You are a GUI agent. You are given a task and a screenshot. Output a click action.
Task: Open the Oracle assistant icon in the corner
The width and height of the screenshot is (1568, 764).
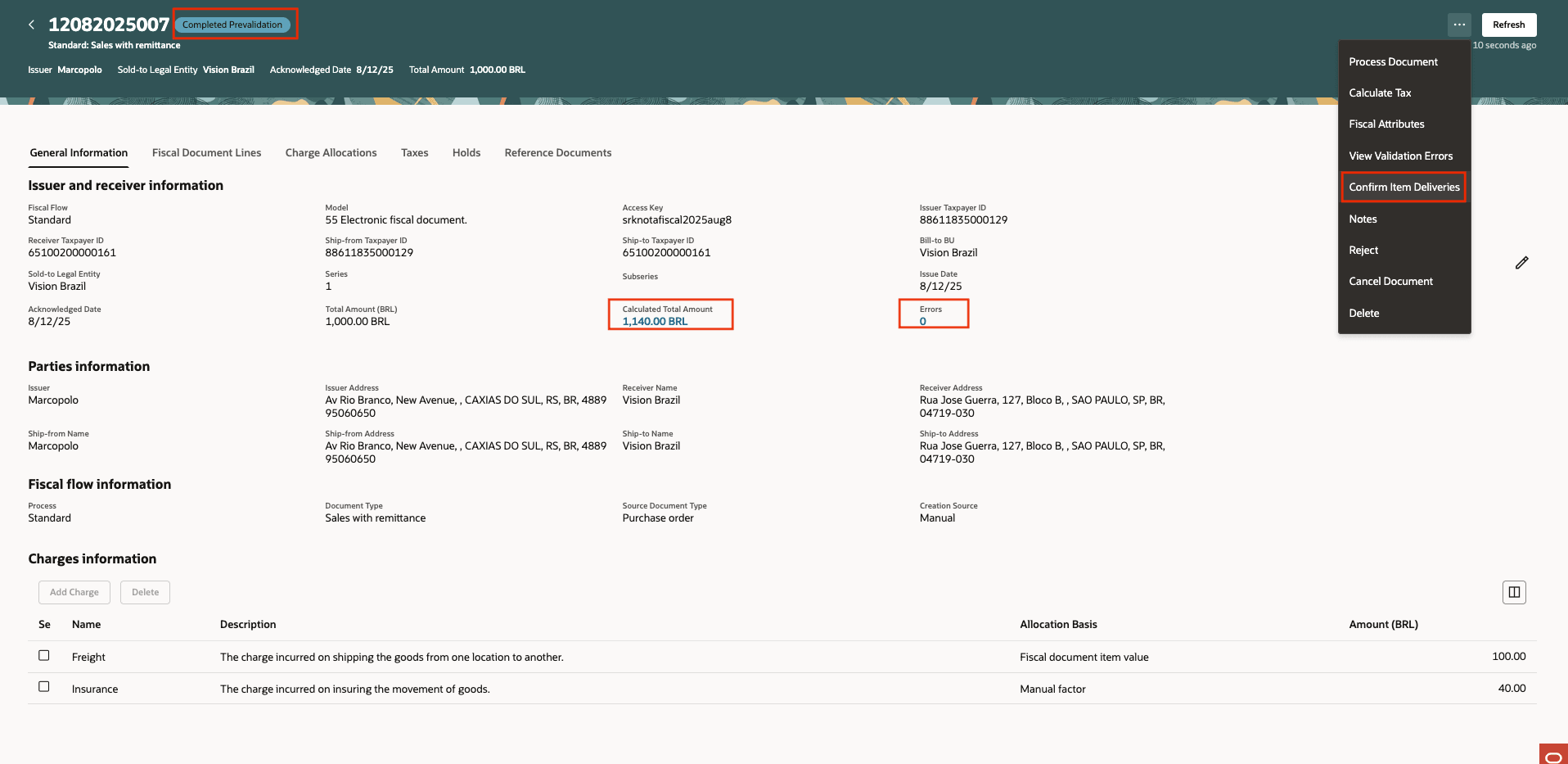click(1553, 754)
